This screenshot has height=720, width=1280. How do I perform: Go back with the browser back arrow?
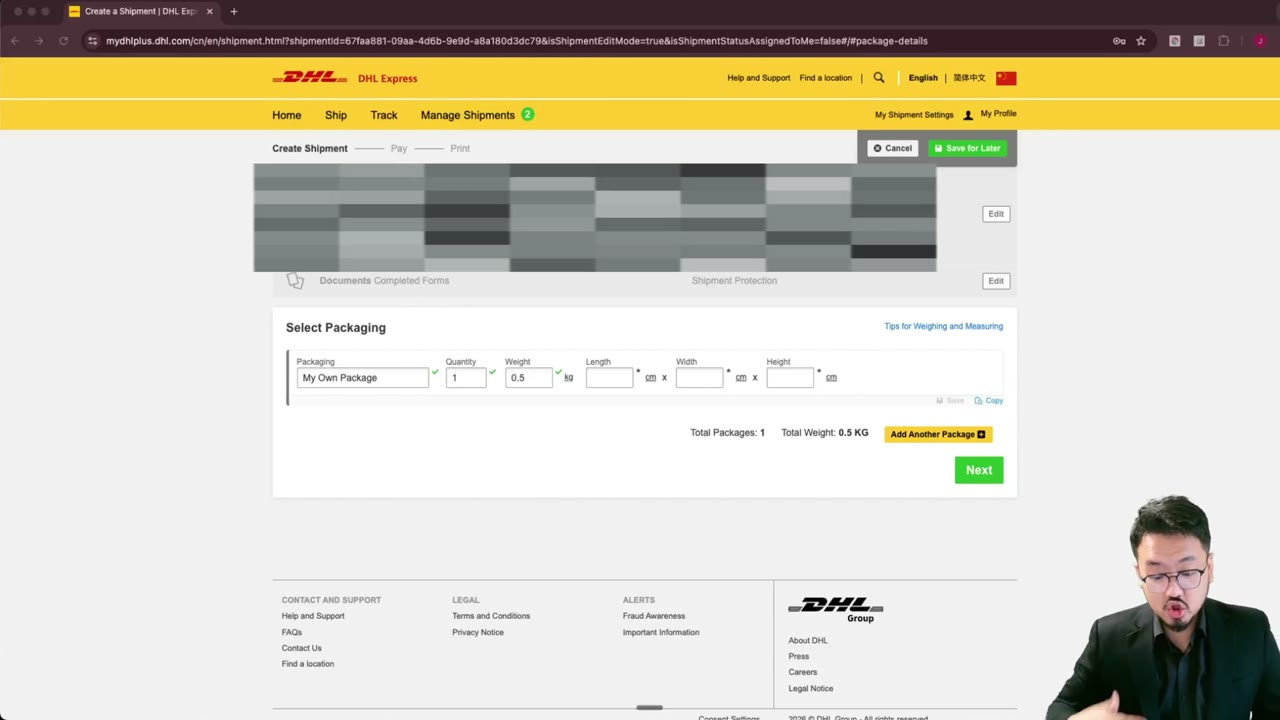[x=15, y=41]
